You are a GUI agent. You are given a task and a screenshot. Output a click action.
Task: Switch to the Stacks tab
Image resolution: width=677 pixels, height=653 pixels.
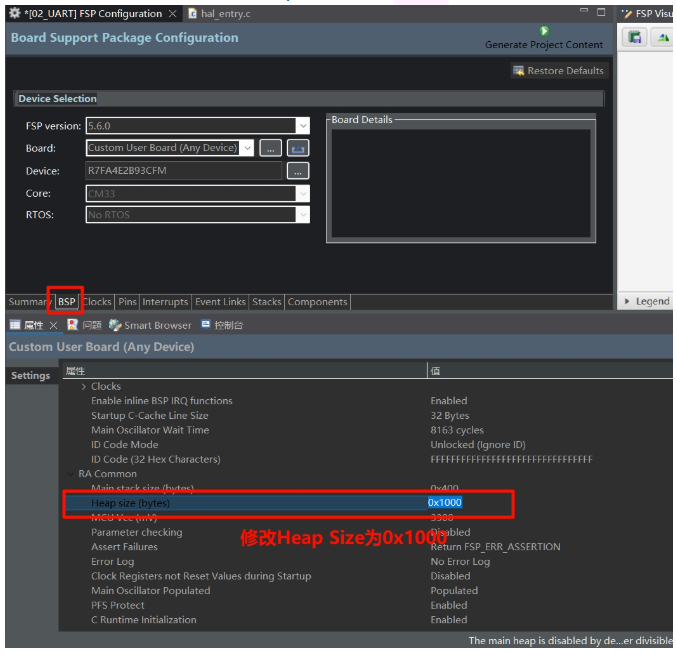pyautogui.click(x=266, y=302)
